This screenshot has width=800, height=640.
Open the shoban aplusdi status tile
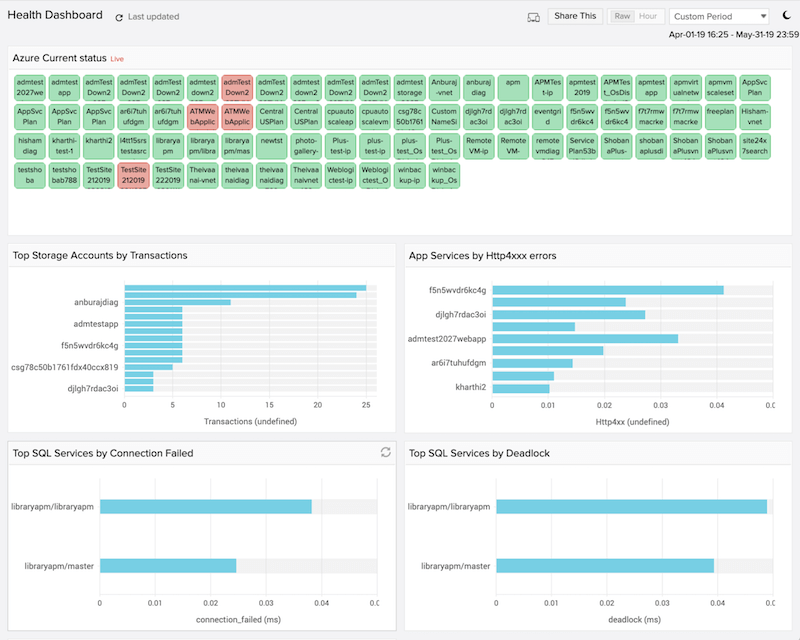click(x=651, y=146)
